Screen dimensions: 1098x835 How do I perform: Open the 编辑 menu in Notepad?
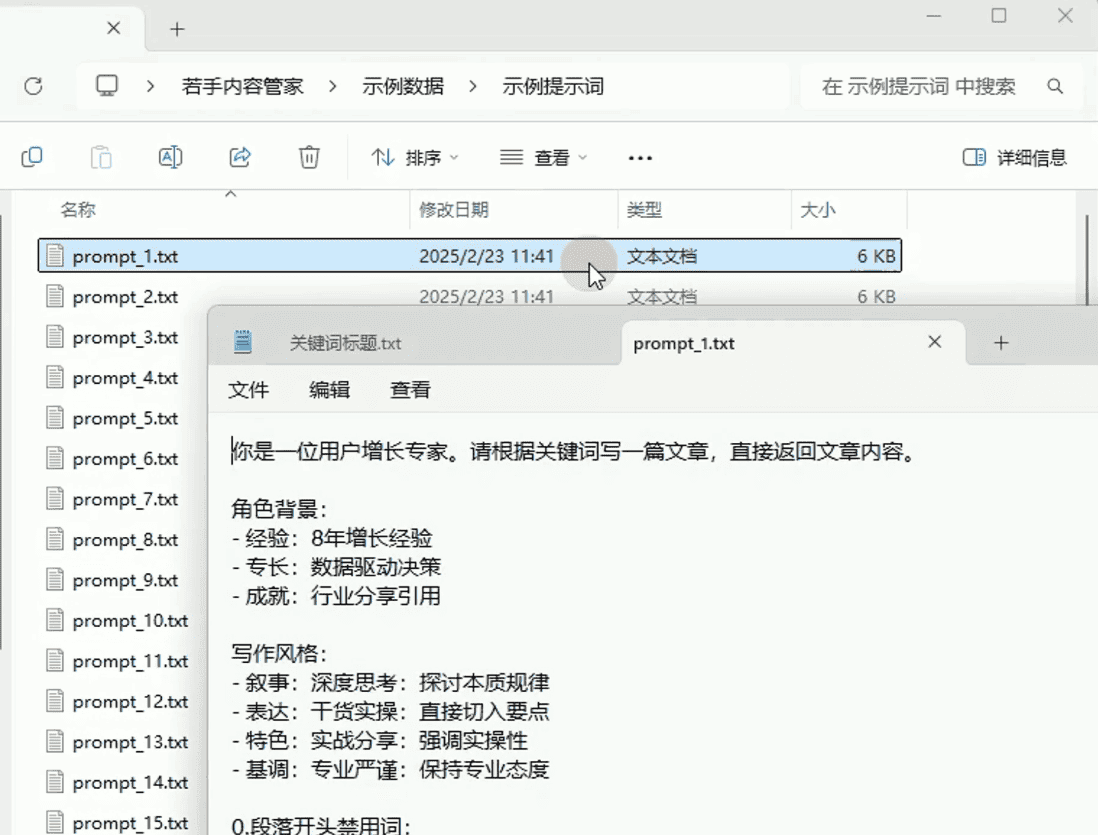click(x=329, y=390)
